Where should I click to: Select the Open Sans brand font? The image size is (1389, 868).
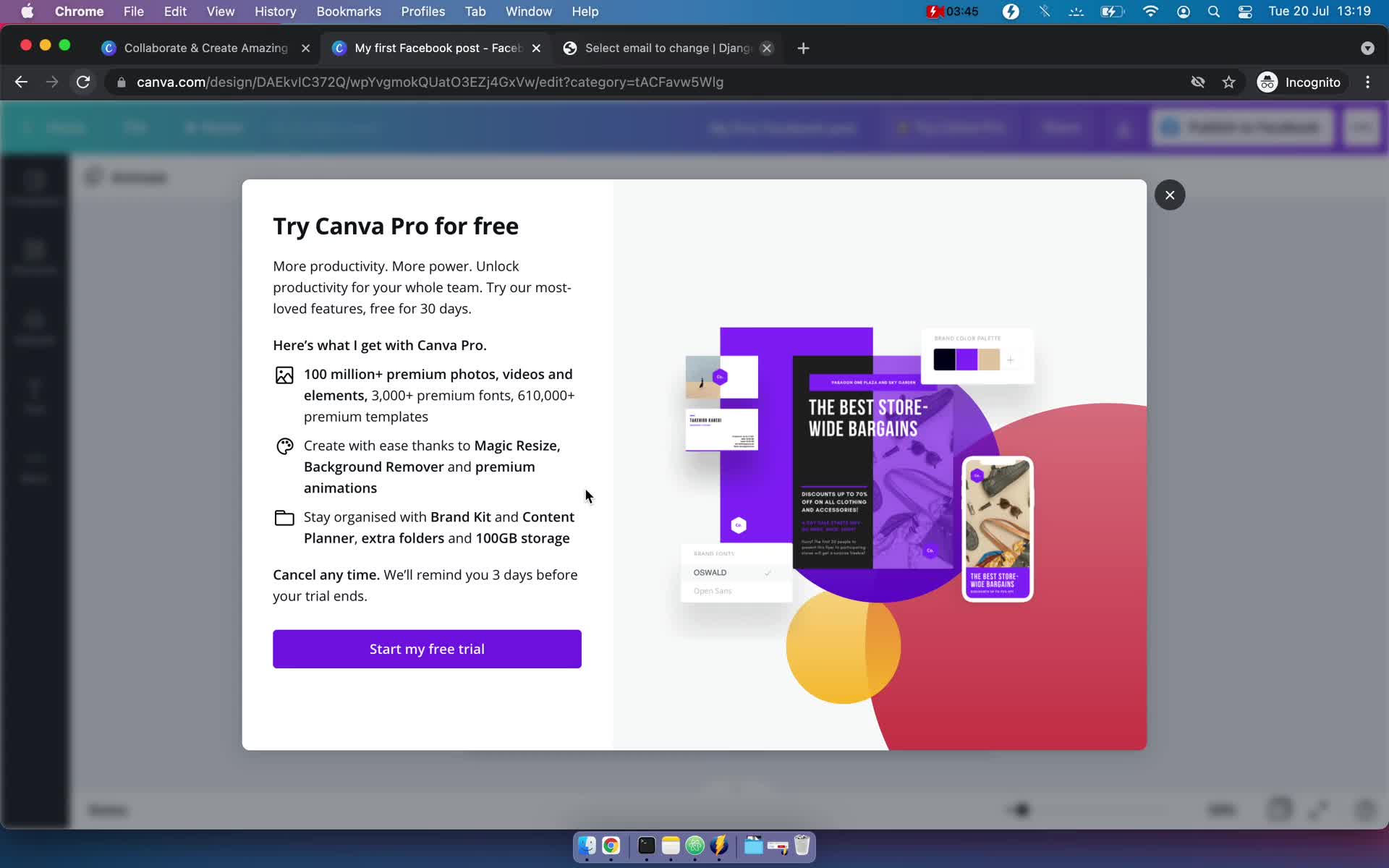pyautogui.click(x=736, y=591)
